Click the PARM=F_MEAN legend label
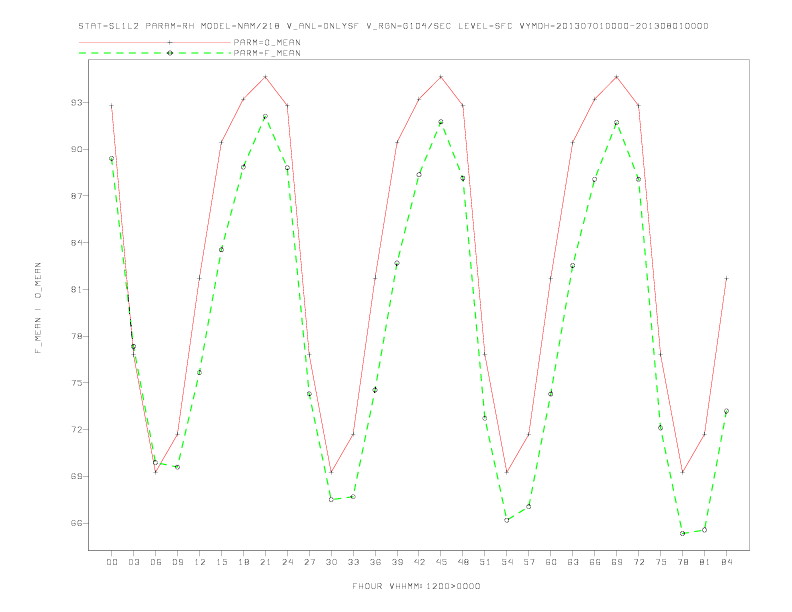The height and width of the screenshot is (612, 792). [267, 53]
